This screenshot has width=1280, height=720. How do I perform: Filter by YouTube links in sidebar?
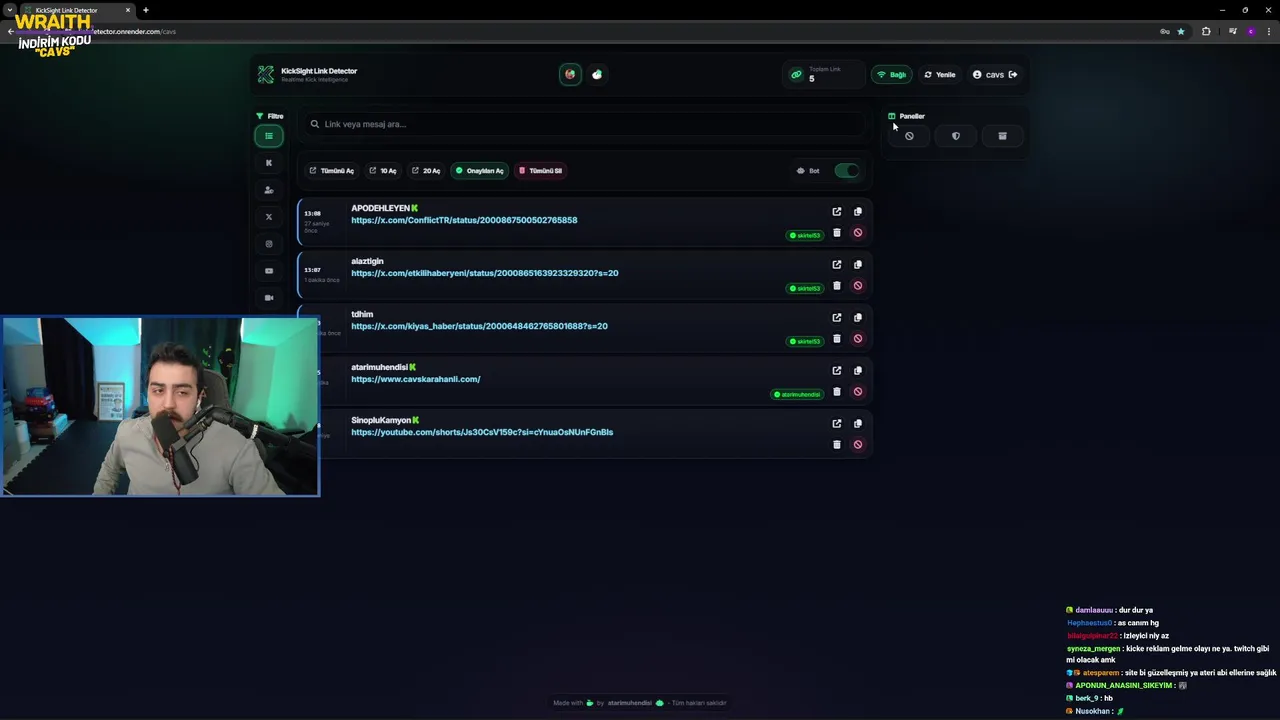click(268, 271)
